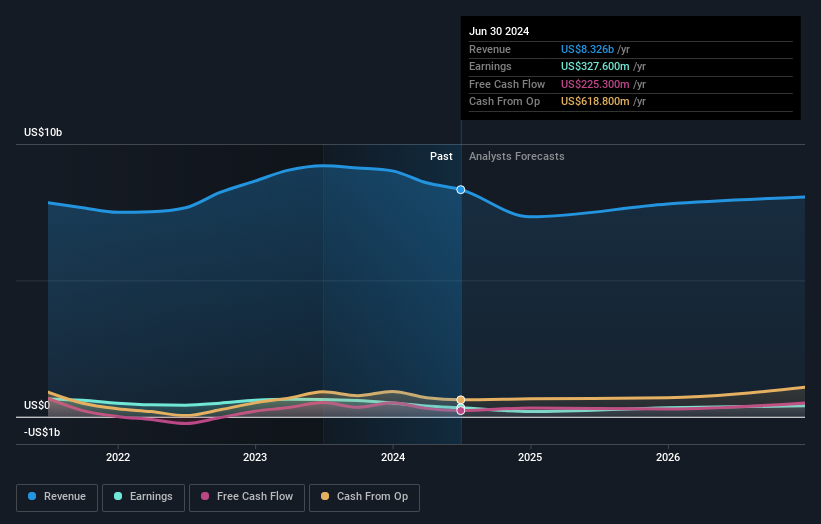This screenshot has height=524, width=821.
Task: Click the 2025 x-axis label
Action: pyautogui.click(x=530, y=457)
